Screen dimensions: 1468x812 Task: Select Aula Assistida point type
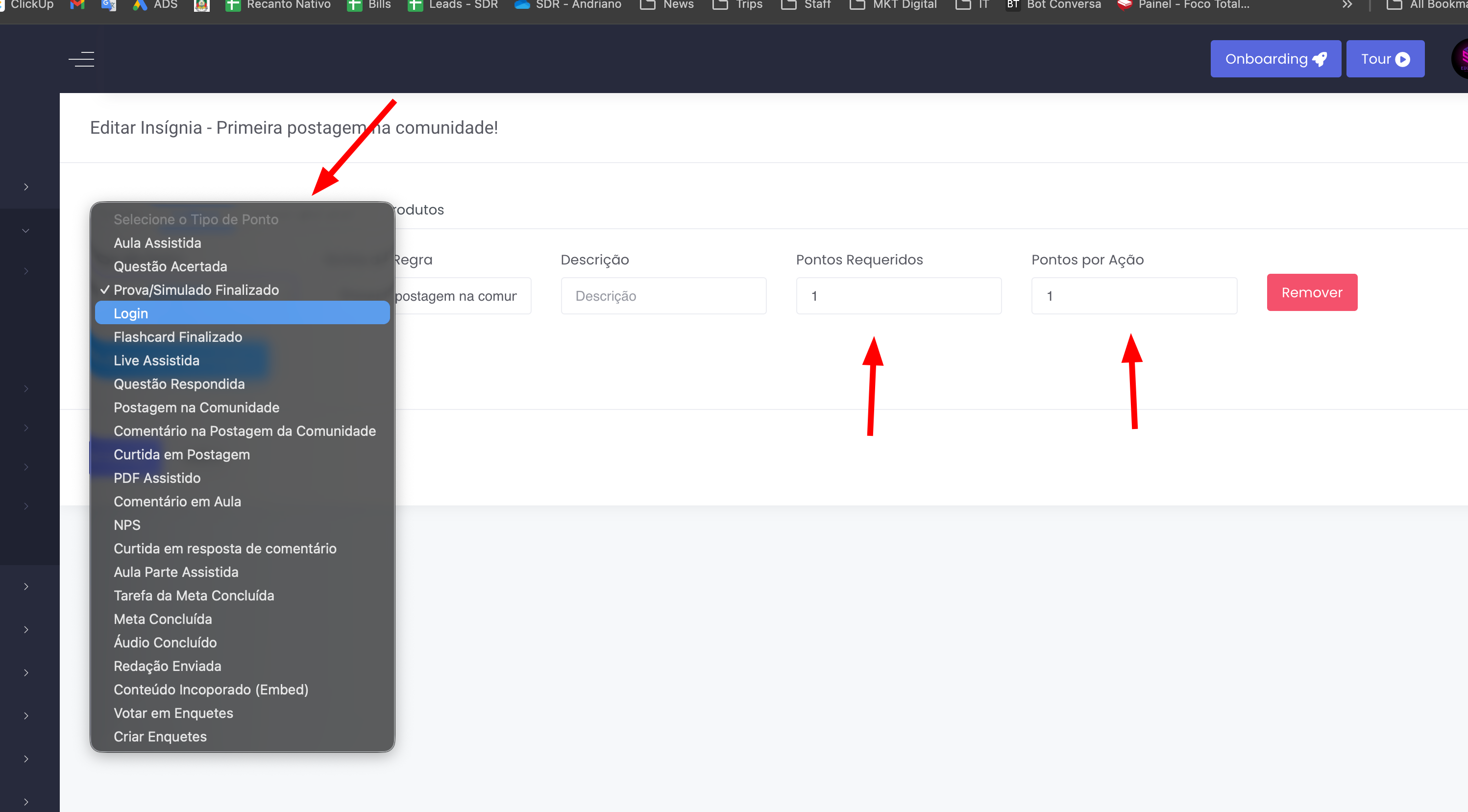157,242
